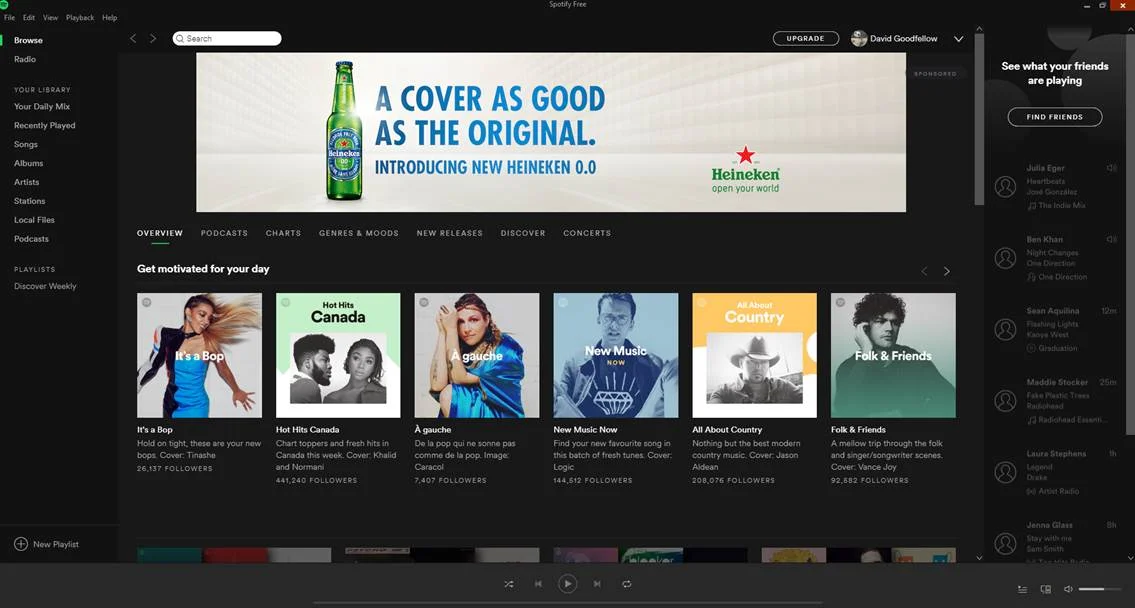Image resolution: width=1135 pixels, height=608 pixels.
Task: Start playback with the play button
Action: click(x=568, y=583)
